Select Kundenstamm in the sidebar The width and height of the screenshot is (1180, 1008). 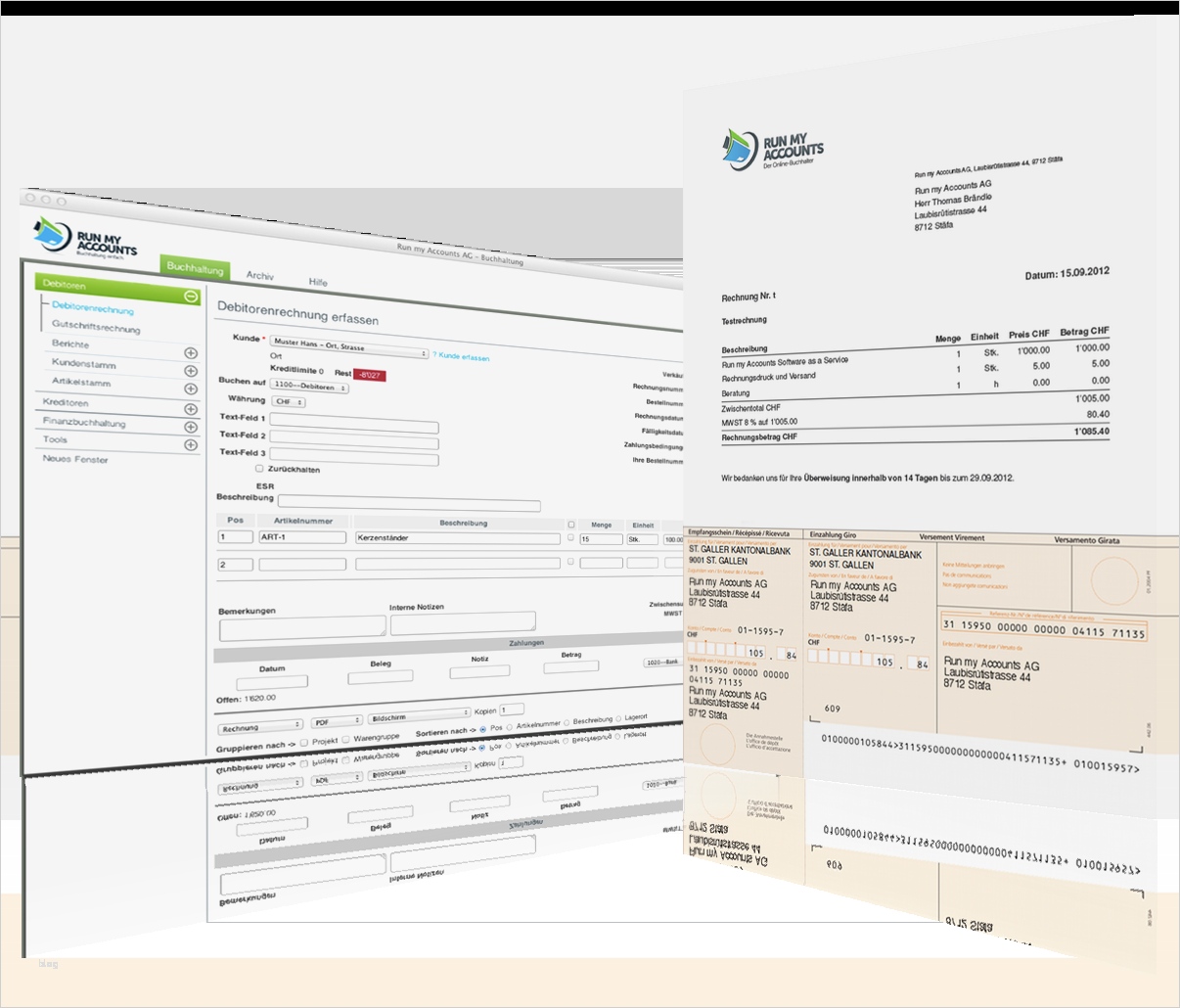click(x=84, y=363)
